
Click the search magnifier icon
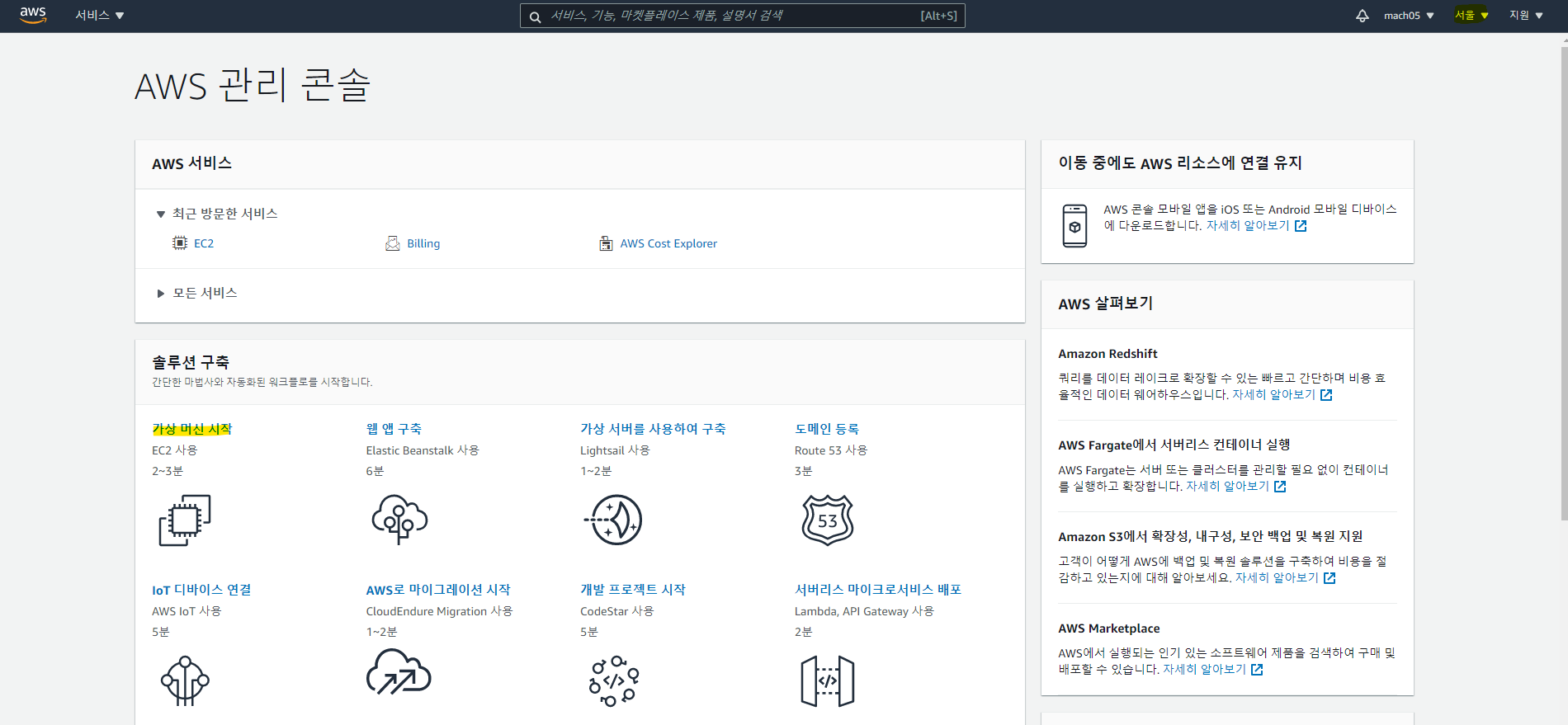click(x=535, y=16)
